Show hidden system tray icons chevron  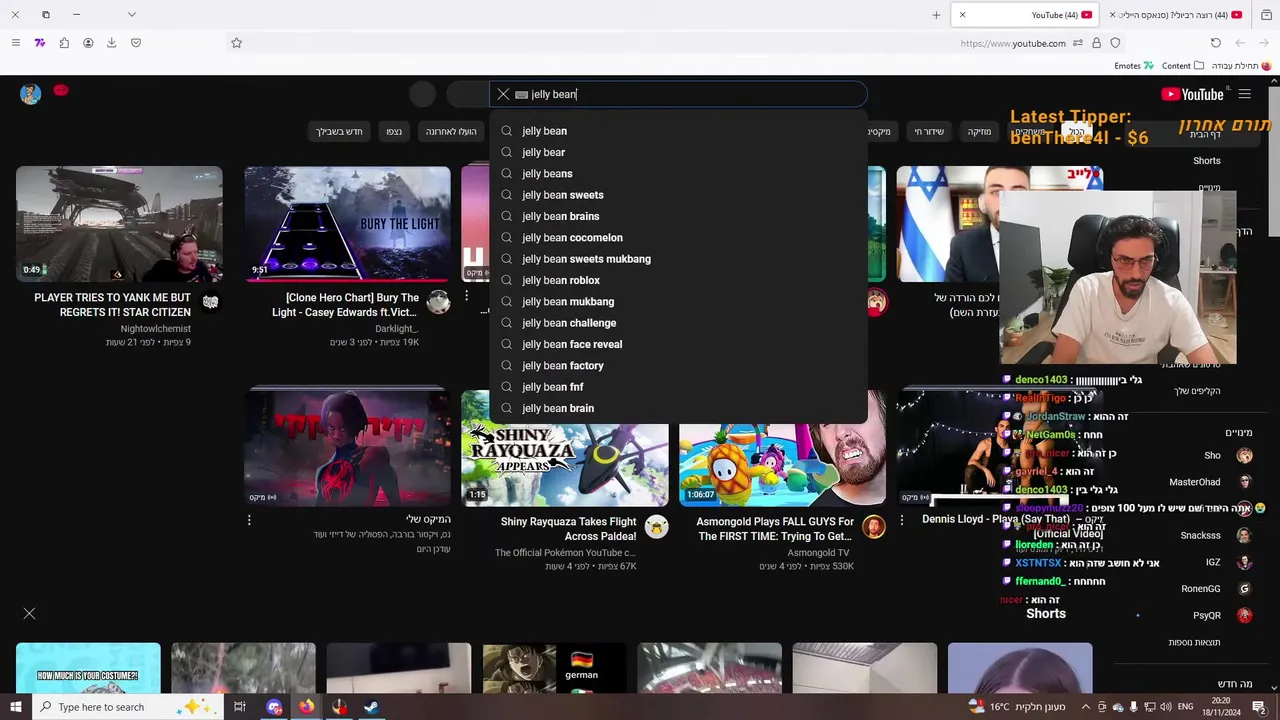tap(1087, 707)
